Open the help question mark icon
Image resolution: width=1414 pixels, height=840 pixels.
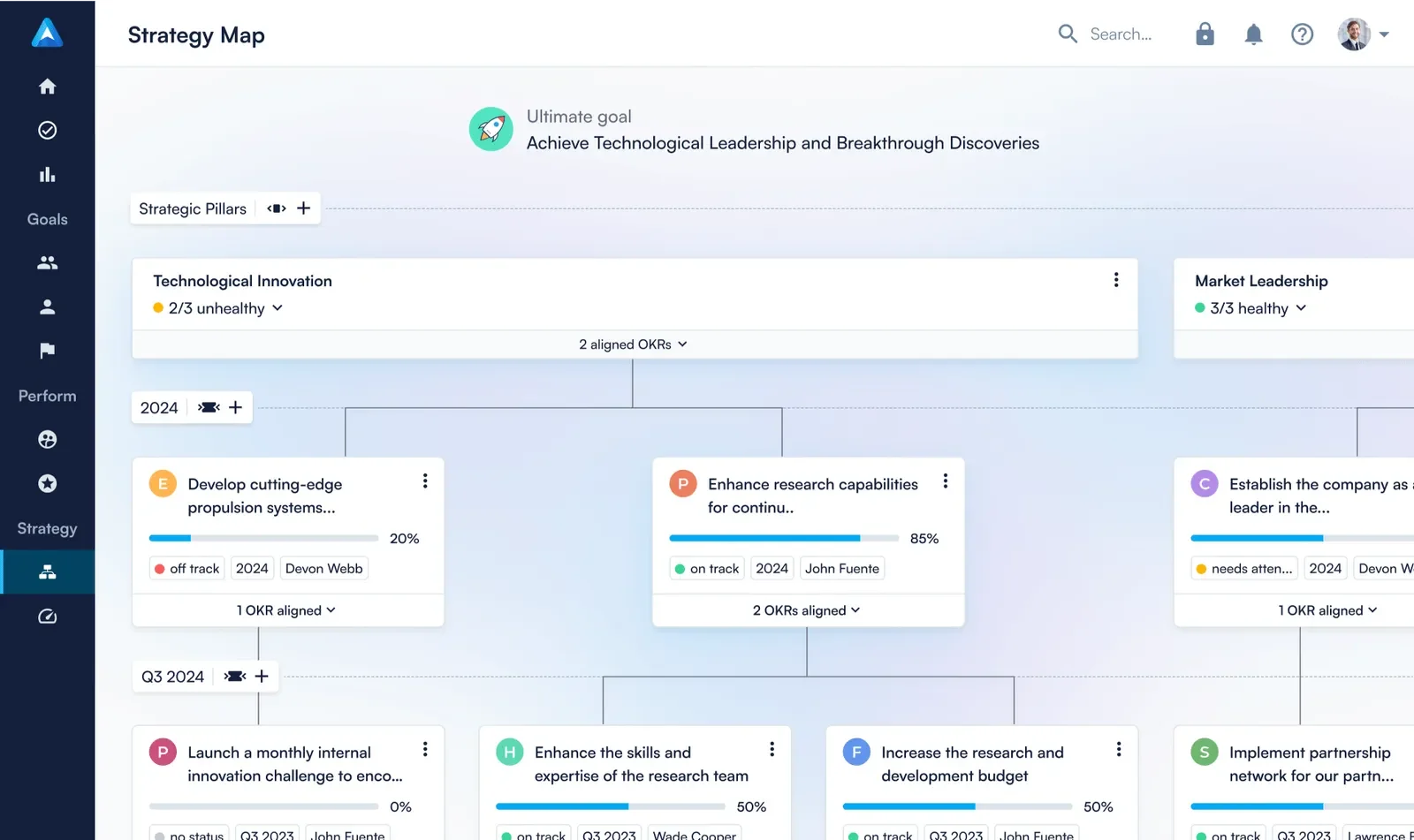[1302, 34]
